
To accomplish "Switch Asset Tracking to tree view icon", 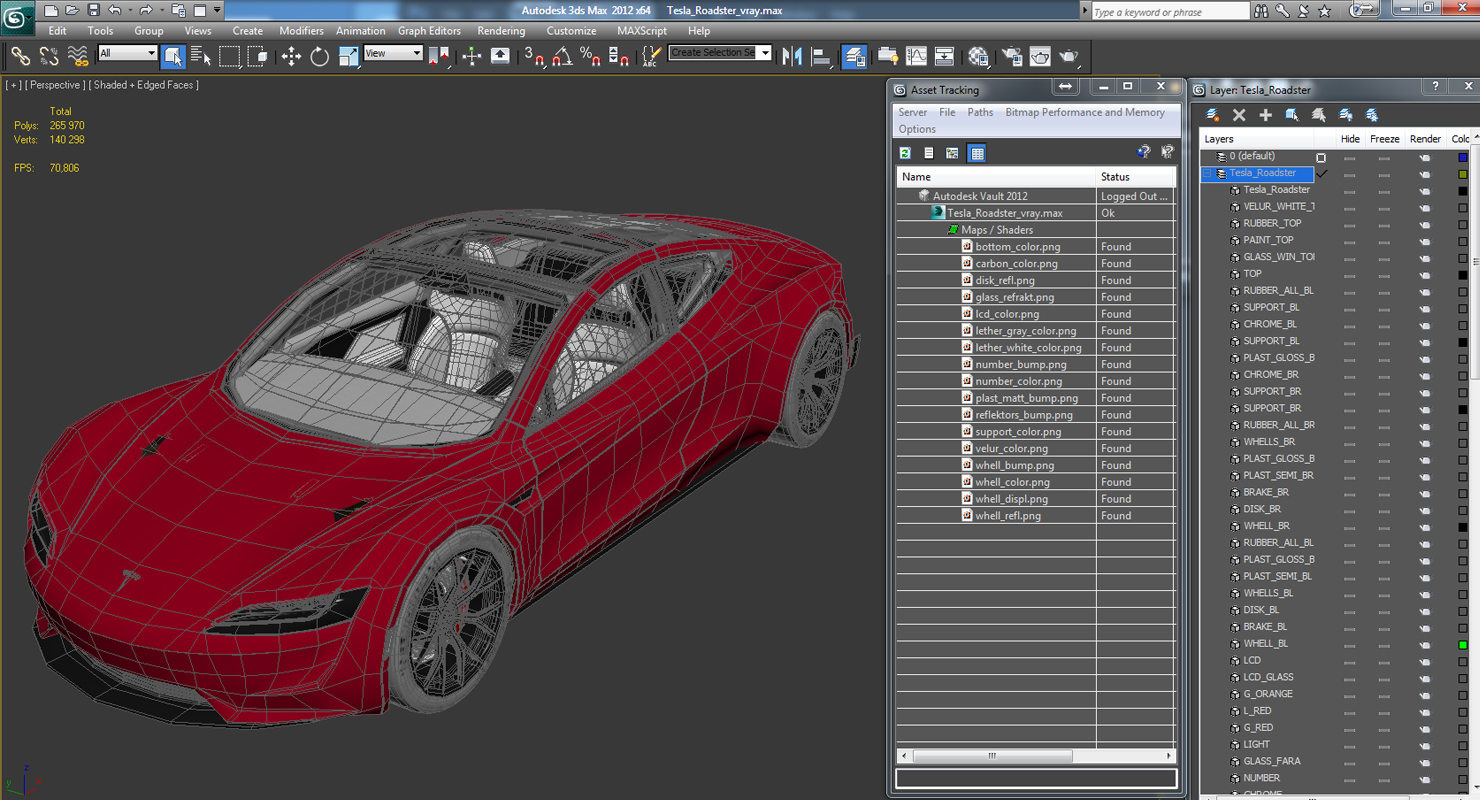I will [953, 153].
